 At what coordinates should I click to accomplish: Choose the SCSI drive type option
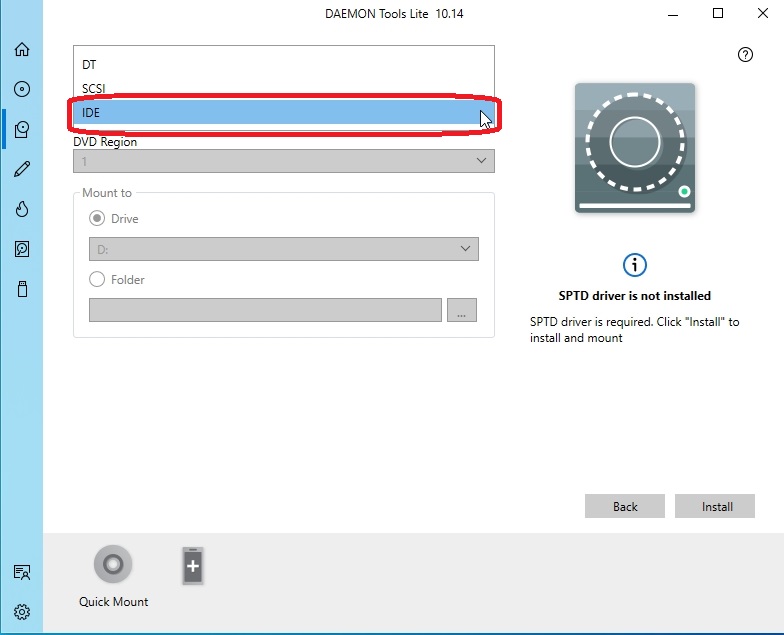(x=284, y=88)
